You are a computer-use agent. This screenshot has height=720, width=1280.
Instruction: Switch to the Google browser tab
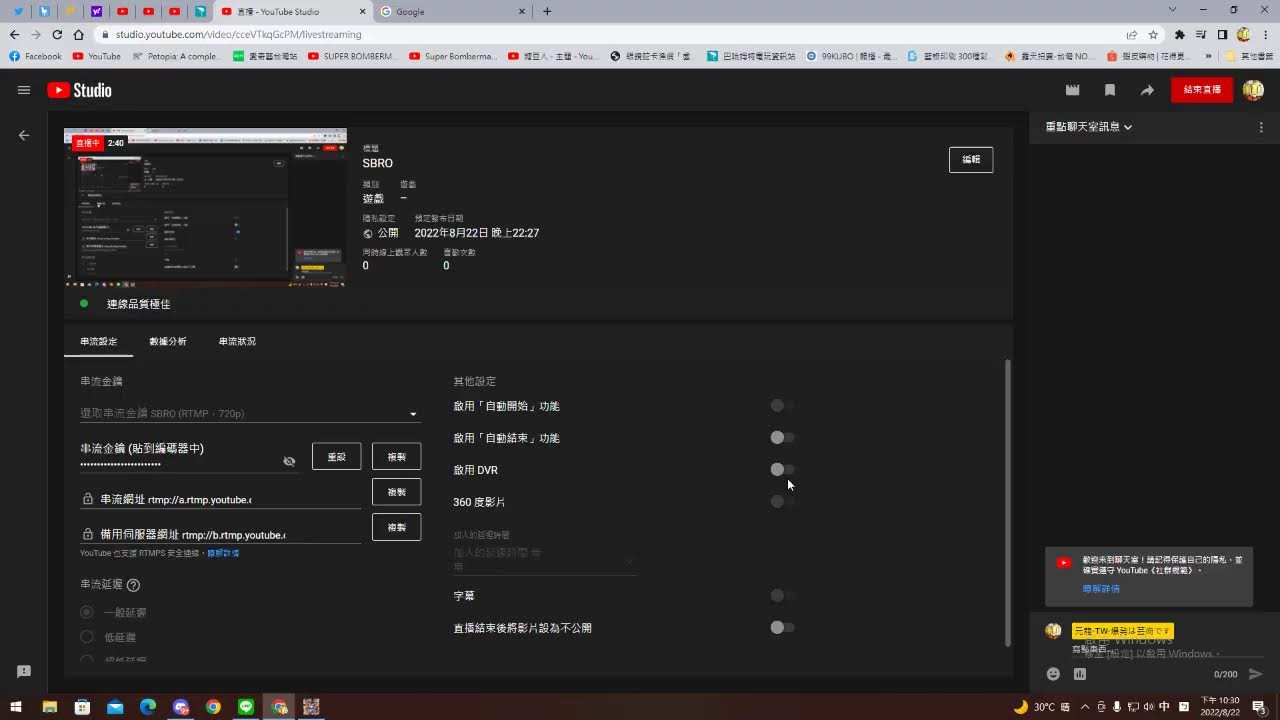pyautogui.click(x=454, y=11)
